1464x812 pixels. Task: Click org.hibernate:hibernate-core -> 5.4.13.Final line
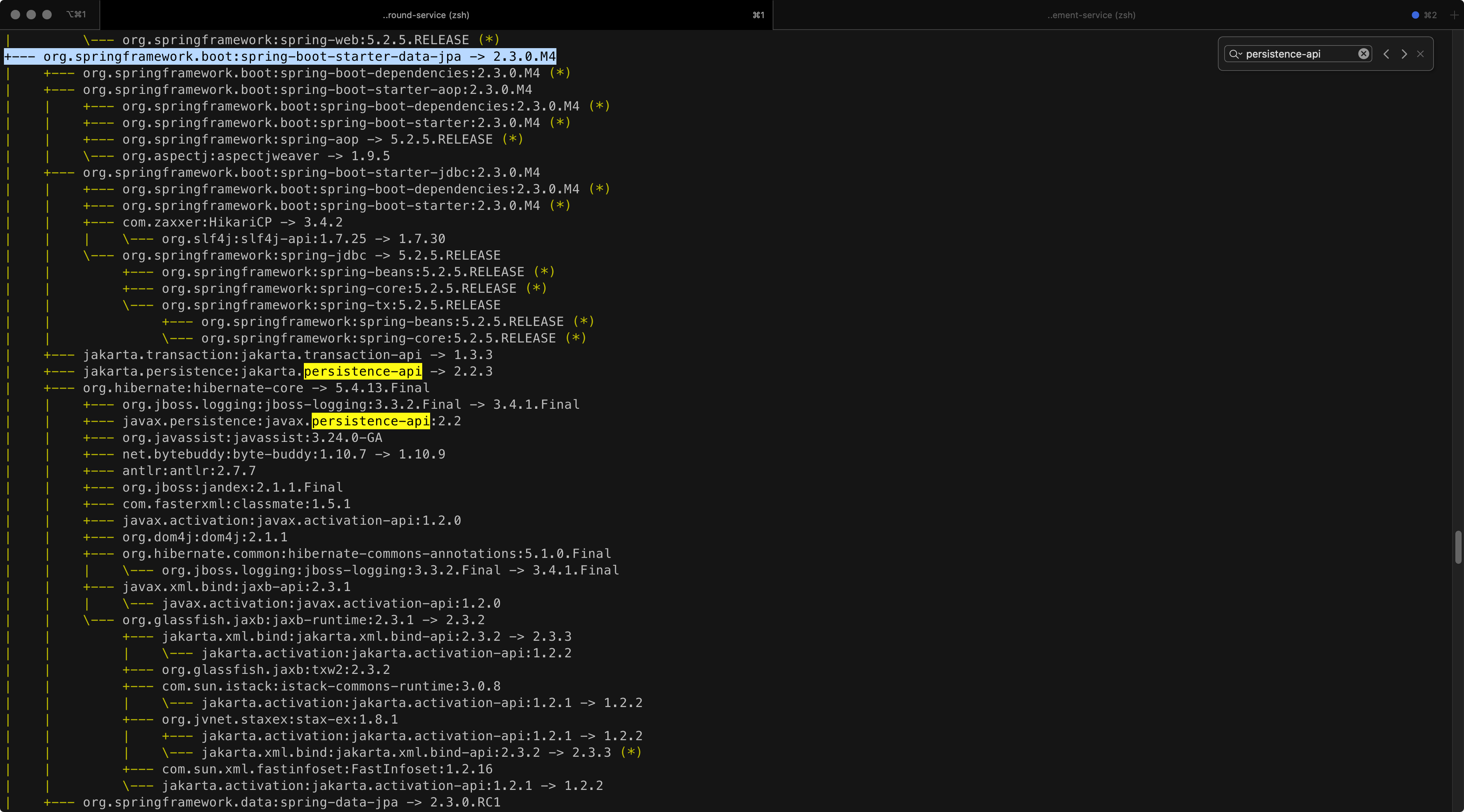coord(256,388)
